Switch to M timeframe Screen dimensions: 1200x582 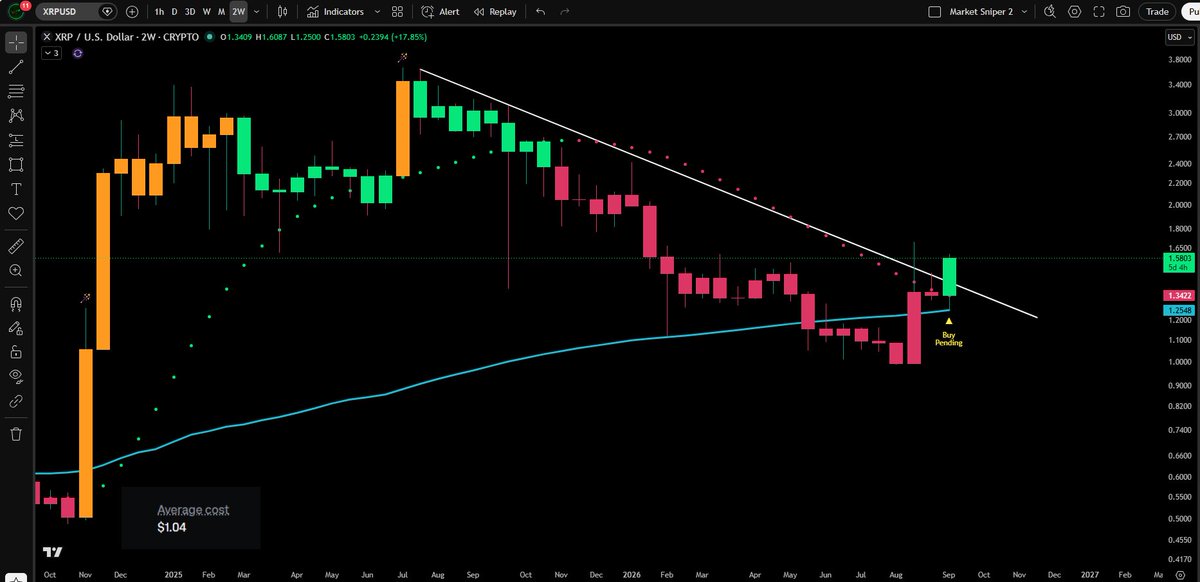[x=221, y=12]
